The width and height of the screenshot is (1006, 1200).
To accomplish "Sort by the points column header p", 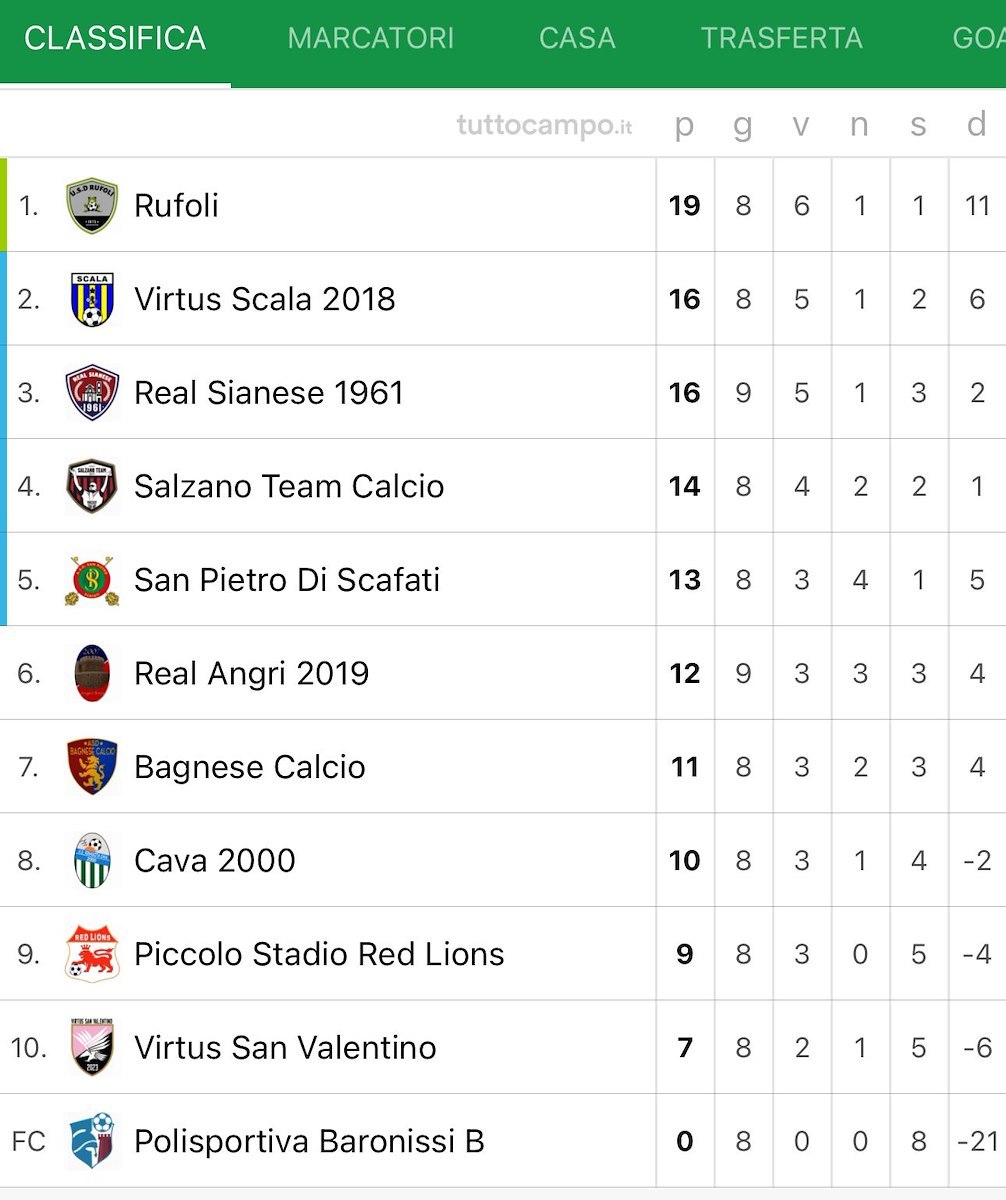I will pos(684,126).
